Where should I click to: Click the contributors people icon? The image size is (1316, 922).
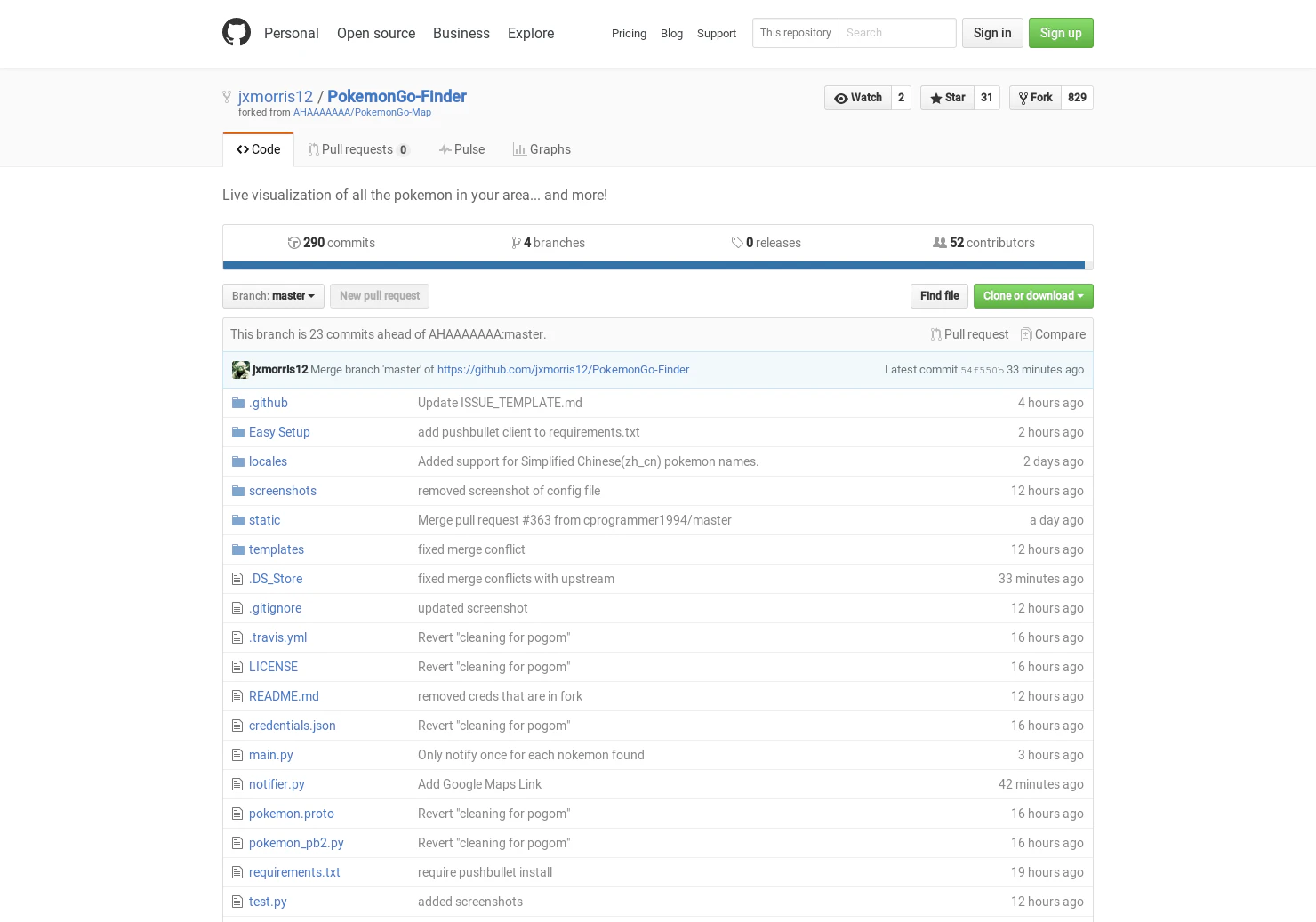point(939,243)
